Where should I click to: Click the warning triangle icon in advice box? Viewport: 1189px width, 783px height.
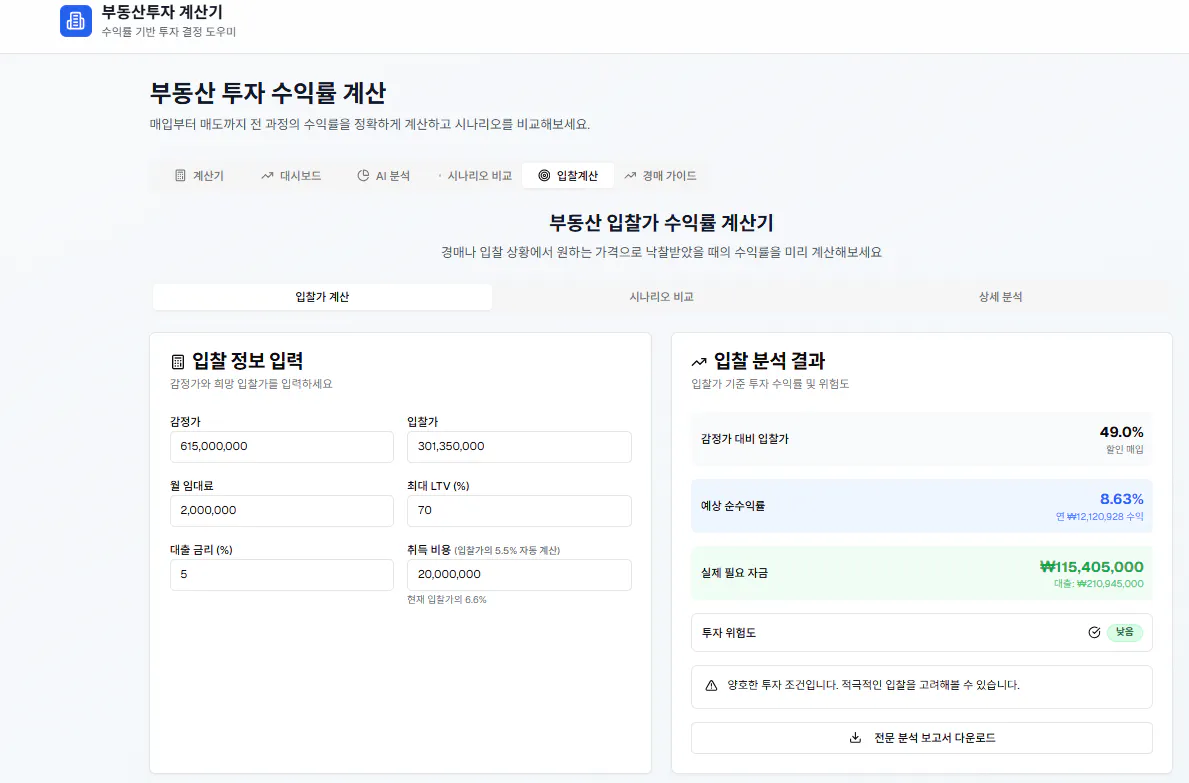(711, 685)
